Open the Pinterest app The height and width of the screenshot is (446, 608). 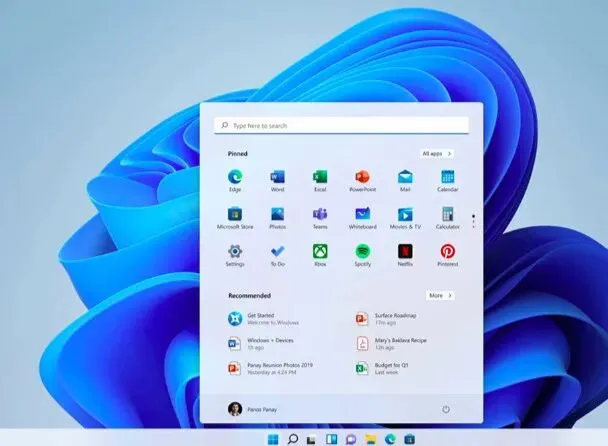point(447,255)
